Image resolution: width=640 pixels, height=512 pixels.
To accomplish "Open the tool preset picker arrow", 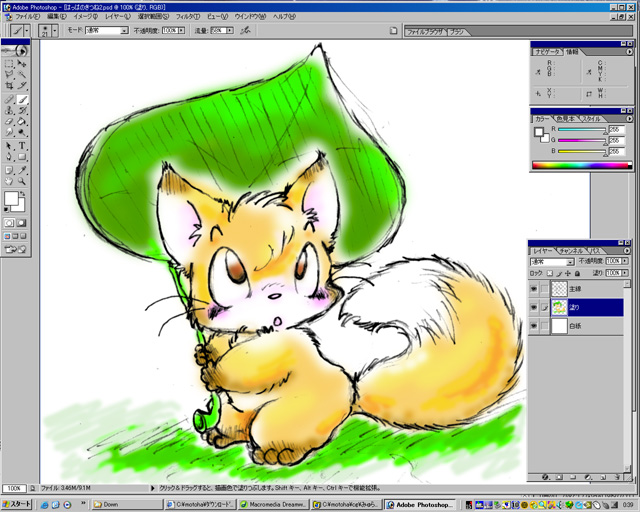I will click(x=27, y=31).
